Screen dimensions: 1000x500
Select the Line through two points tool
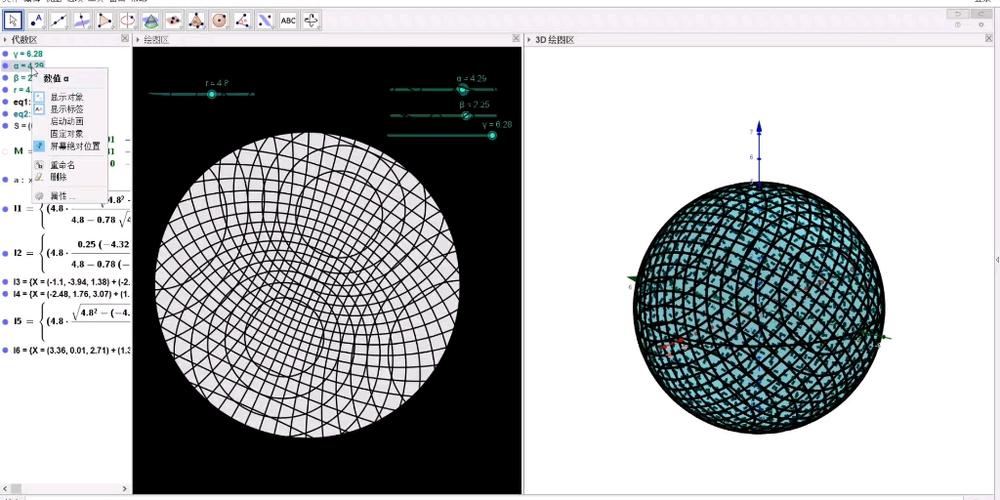click(x=59, y=20)
